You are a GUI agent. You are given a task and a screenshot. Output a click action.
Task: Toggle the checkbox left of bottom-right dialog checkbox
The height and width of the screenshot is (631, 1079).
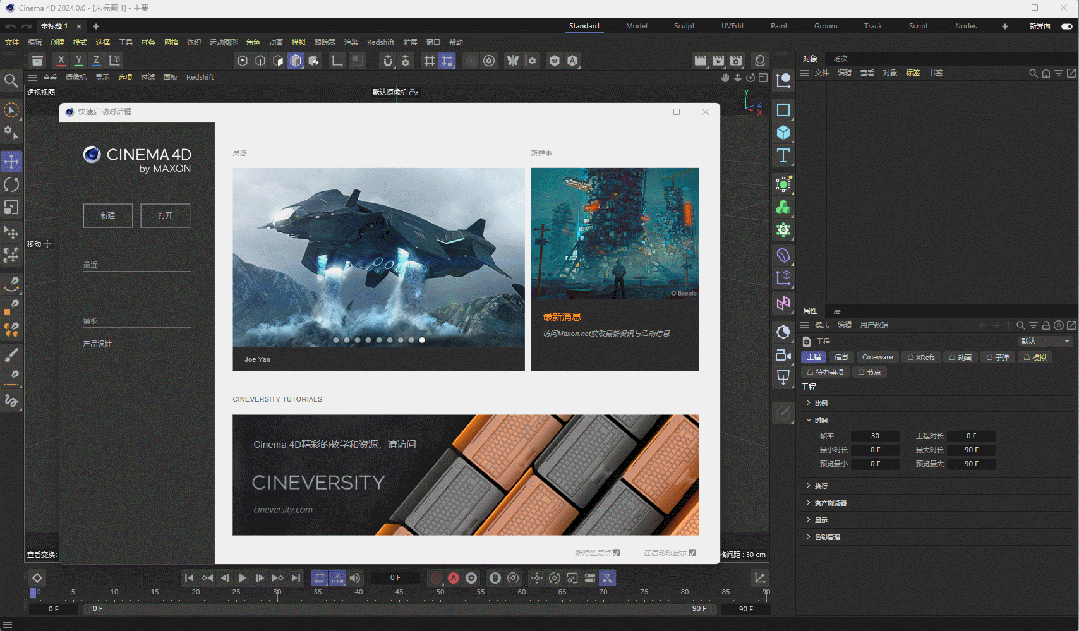click(x=617, y=553)
